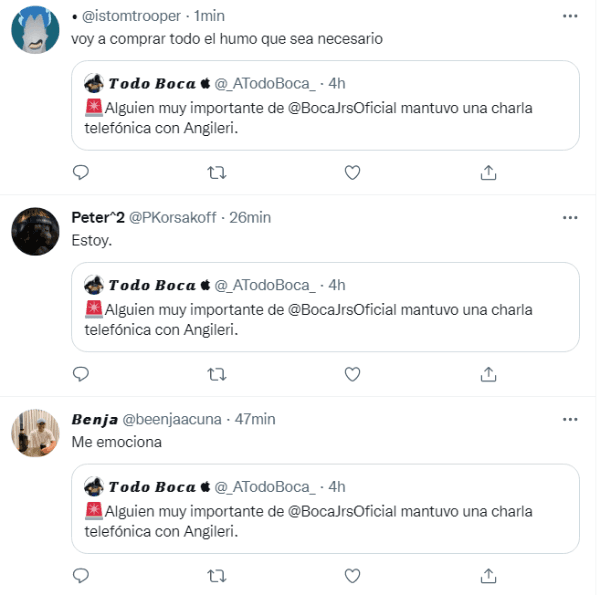
Task: Like the Peter^2 'Estoy.' tweet
Action: [x=352, y=374]
